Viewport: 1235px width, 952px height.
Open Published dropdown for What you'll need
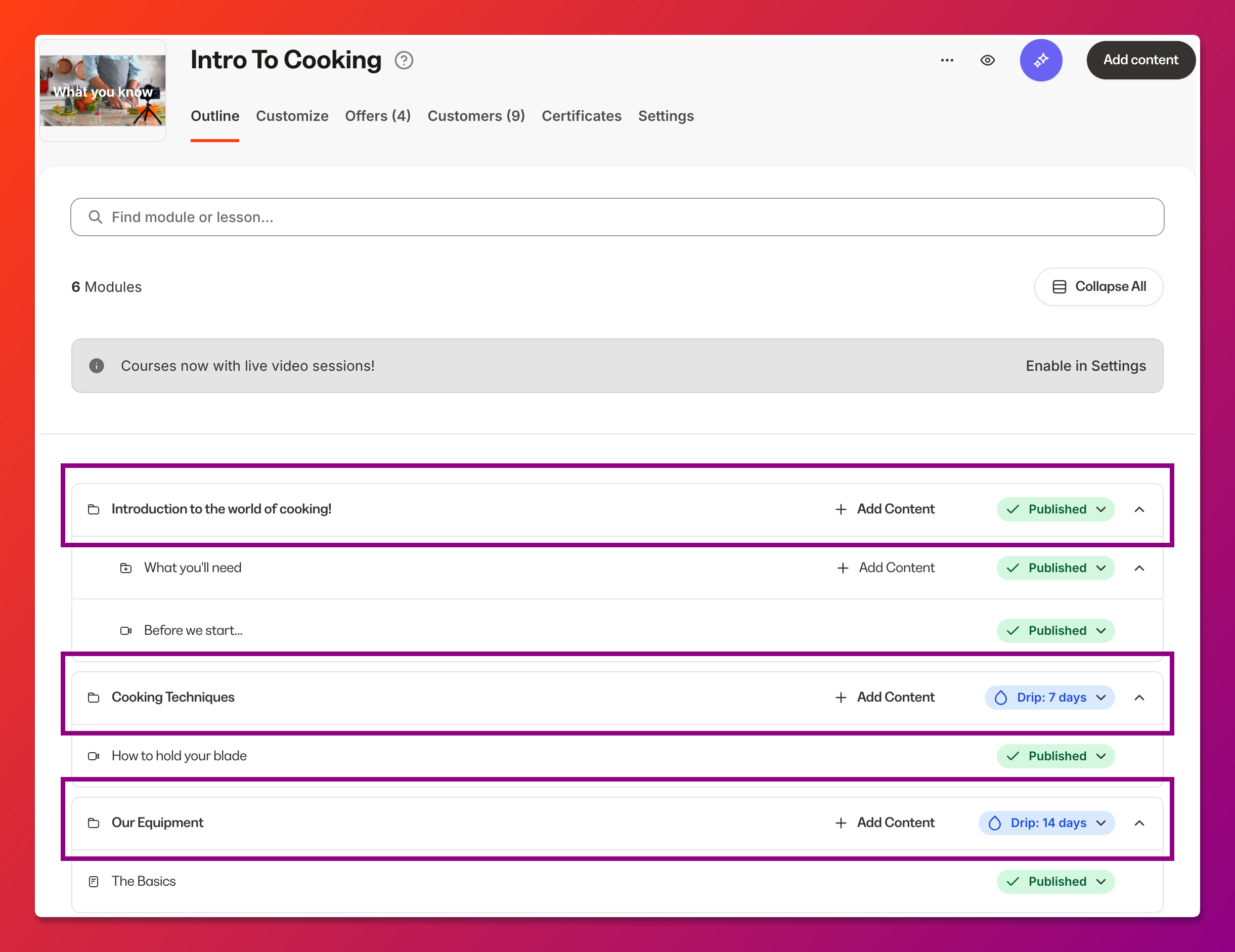[1055, 568]
